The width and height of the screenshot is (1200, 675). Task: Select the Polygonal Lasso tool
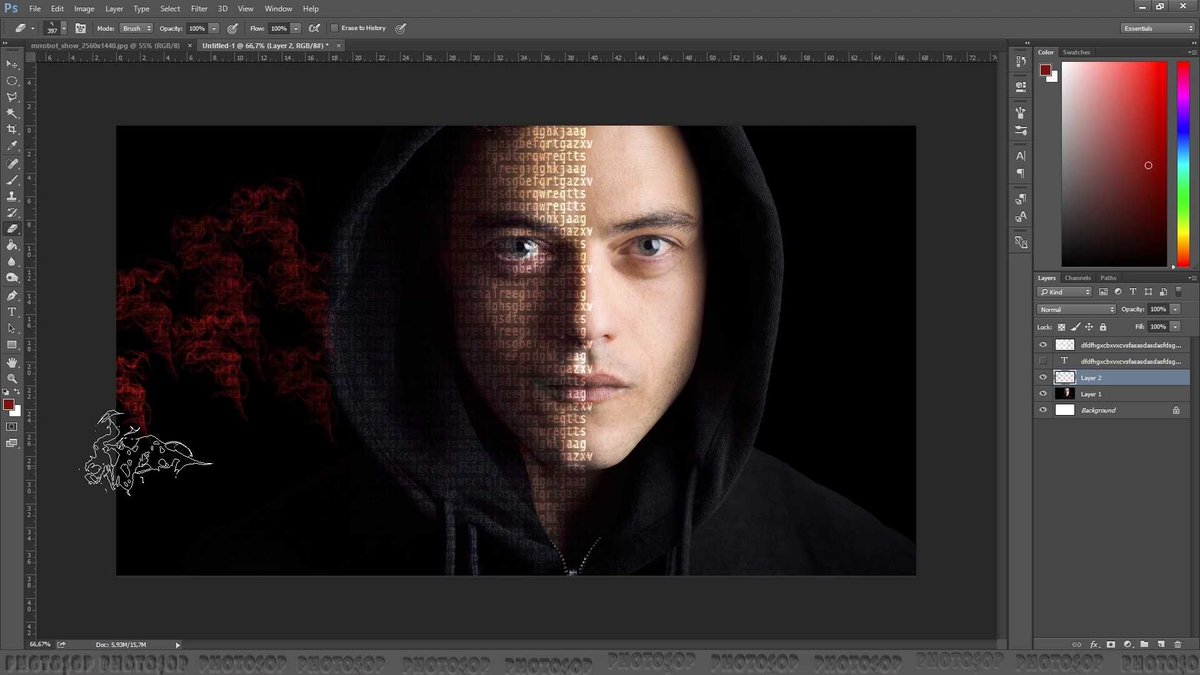pos(12,97)
